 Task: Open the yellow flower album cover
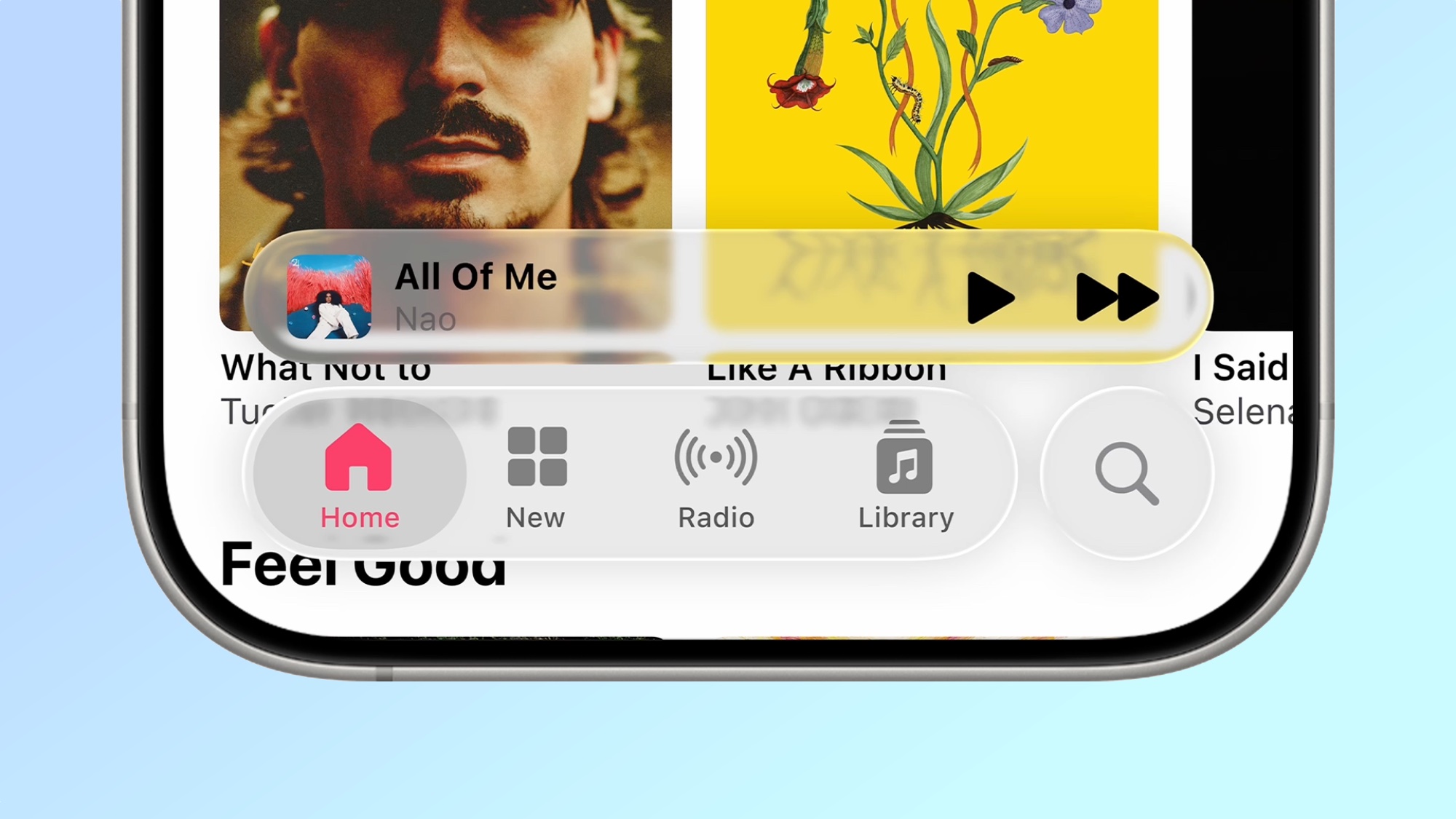pyautogui.click(x=932, y=115)
